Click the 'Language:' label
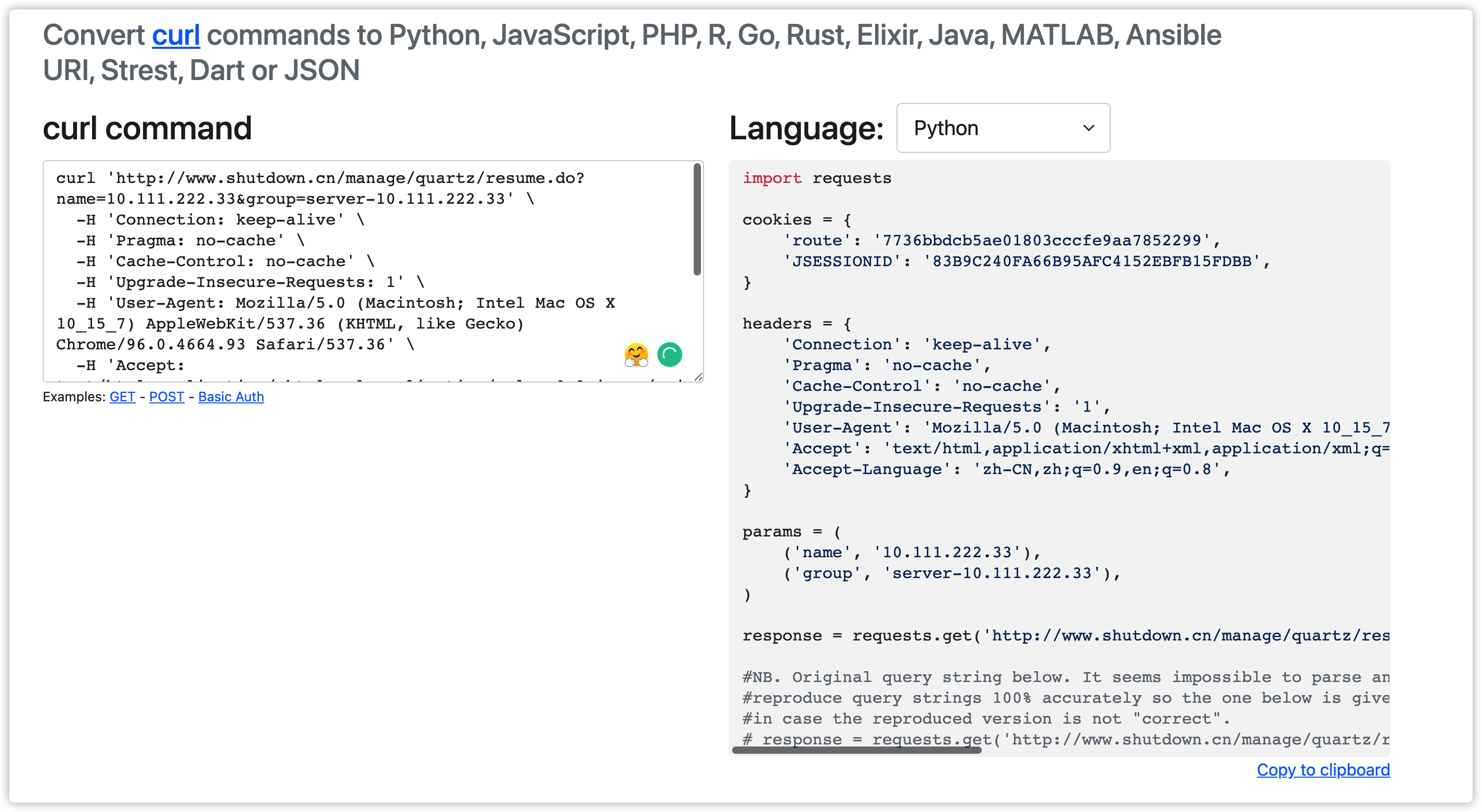Image resolution: width=1482 pixels, height=812 pixels. [806, 128]
